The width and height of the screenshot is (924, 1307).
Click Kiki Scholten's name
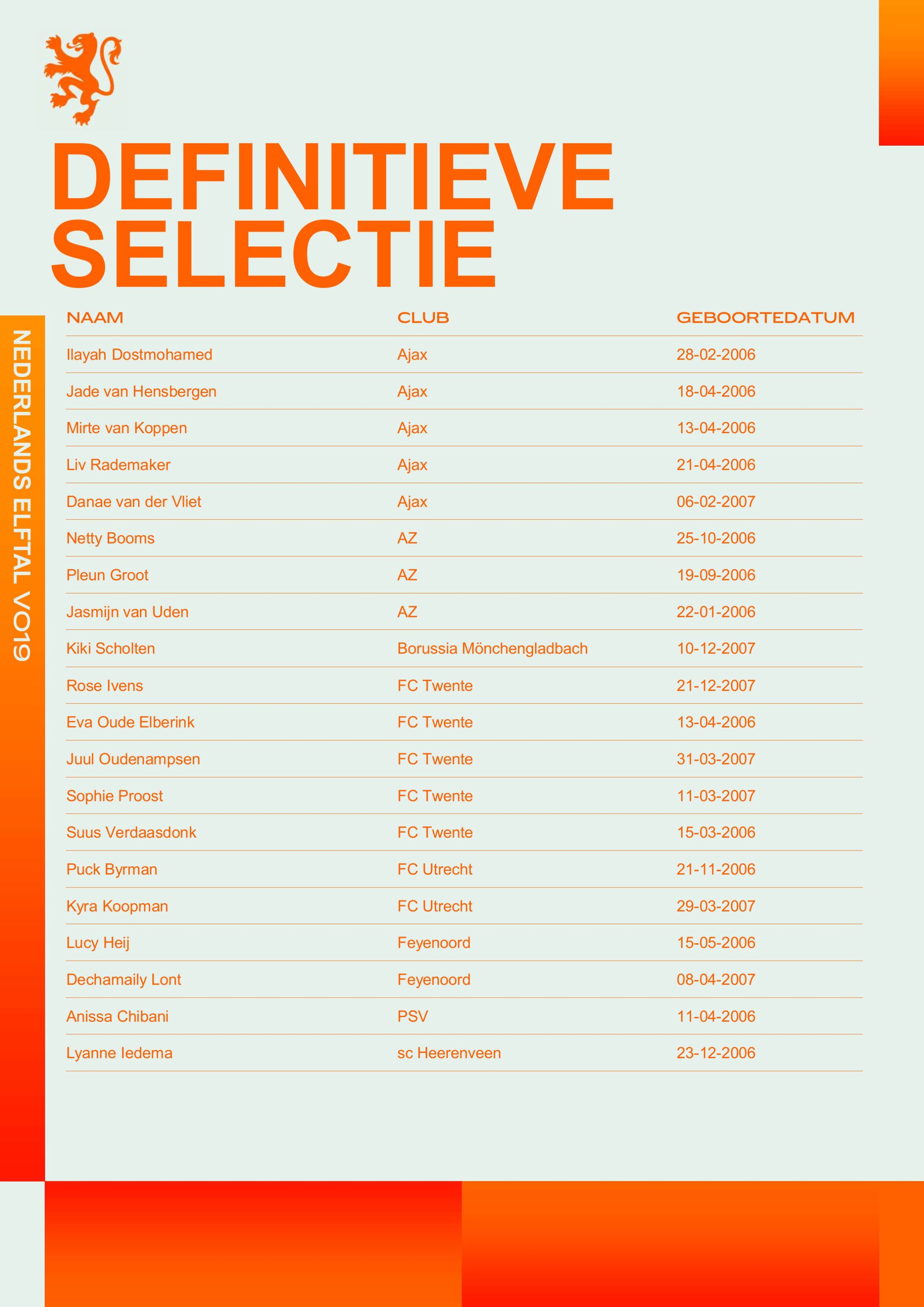[111, 648]
